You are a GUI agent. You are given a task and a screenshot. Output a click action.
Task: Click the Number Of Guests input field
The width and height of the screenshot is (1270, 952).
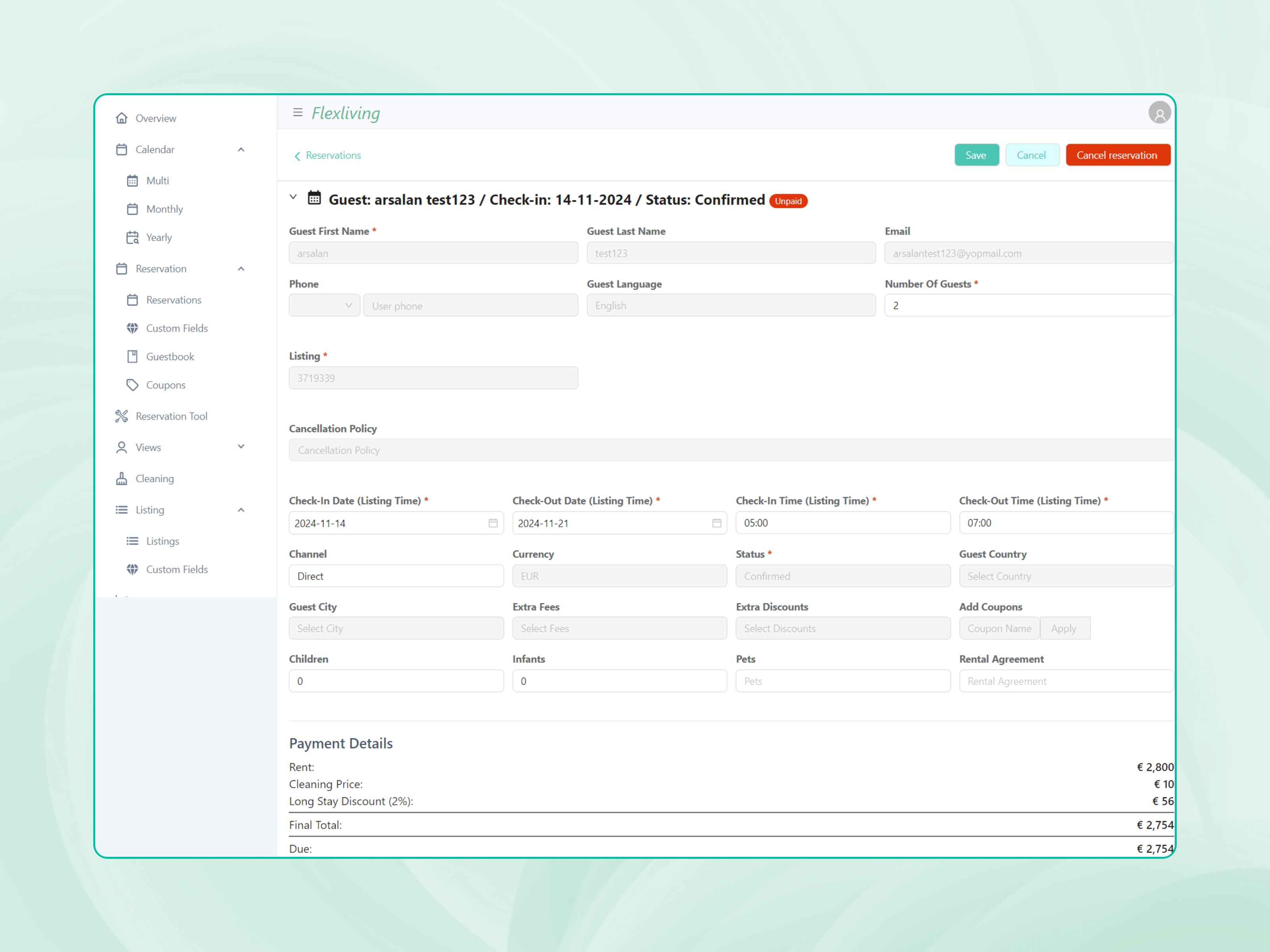click(1028, 305)
